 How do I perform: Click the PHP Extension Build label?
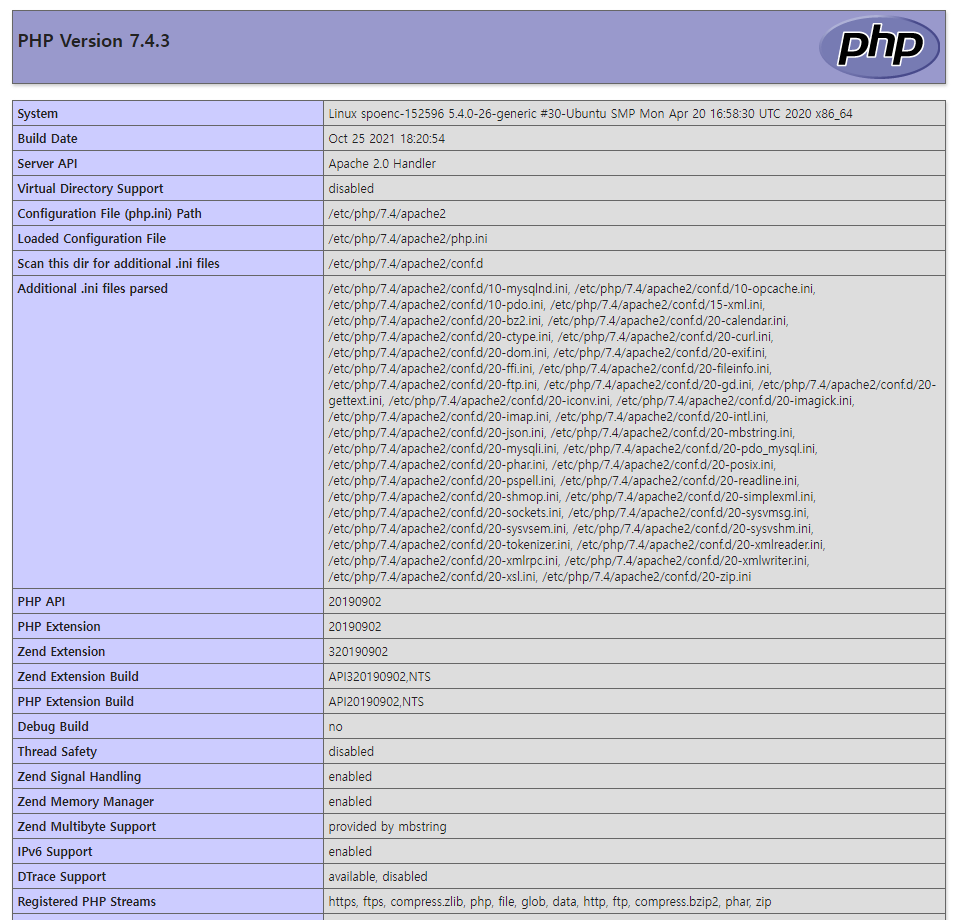tap(75, 702)
